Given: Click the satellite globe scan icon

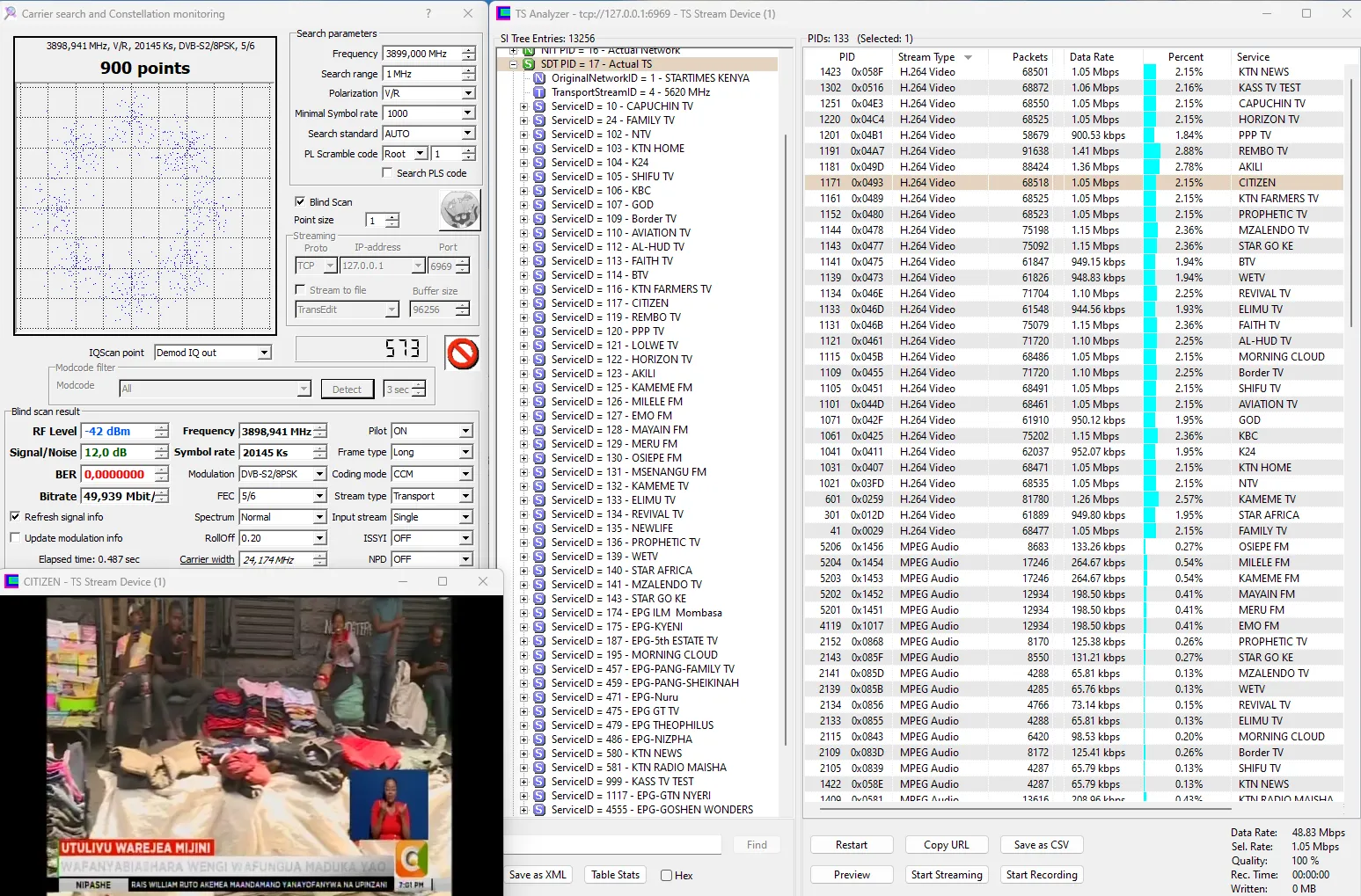Looking at the screenshot, I should (x=459, y=210).
